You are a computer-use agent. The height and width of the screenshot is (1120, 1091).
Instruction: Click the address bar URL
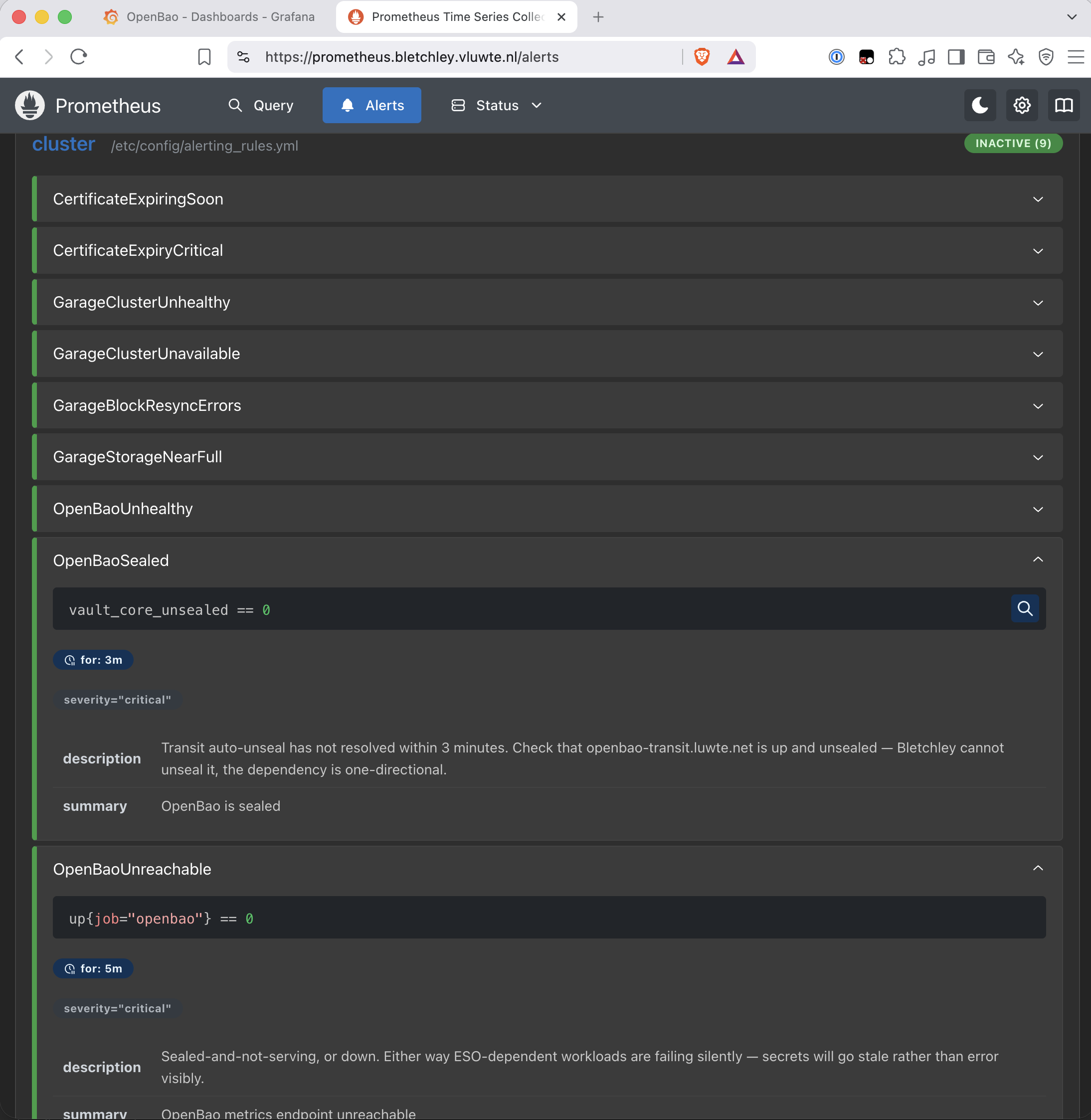point(412,57)
